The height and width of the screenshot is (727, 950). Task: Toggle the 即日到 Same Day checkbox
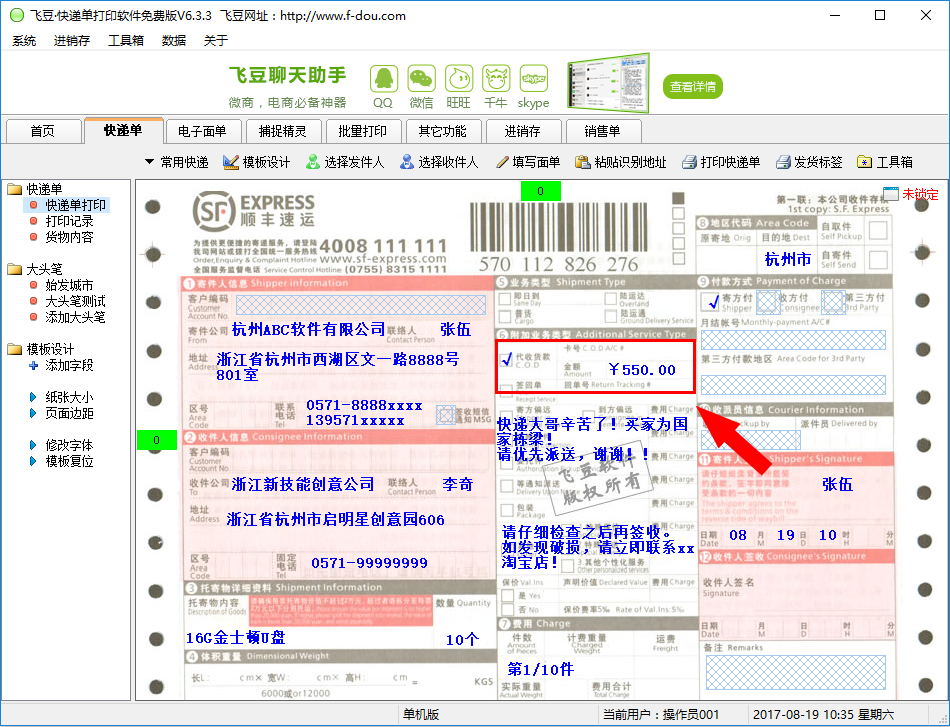[505, 299]
